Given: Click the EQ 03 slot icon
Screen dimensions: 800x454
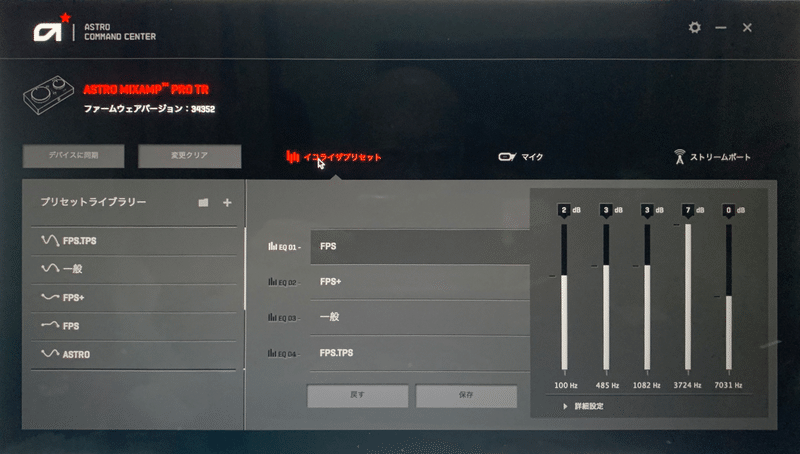Looking at the screenshot, I should pyautogui.click(x=272, y=317).
